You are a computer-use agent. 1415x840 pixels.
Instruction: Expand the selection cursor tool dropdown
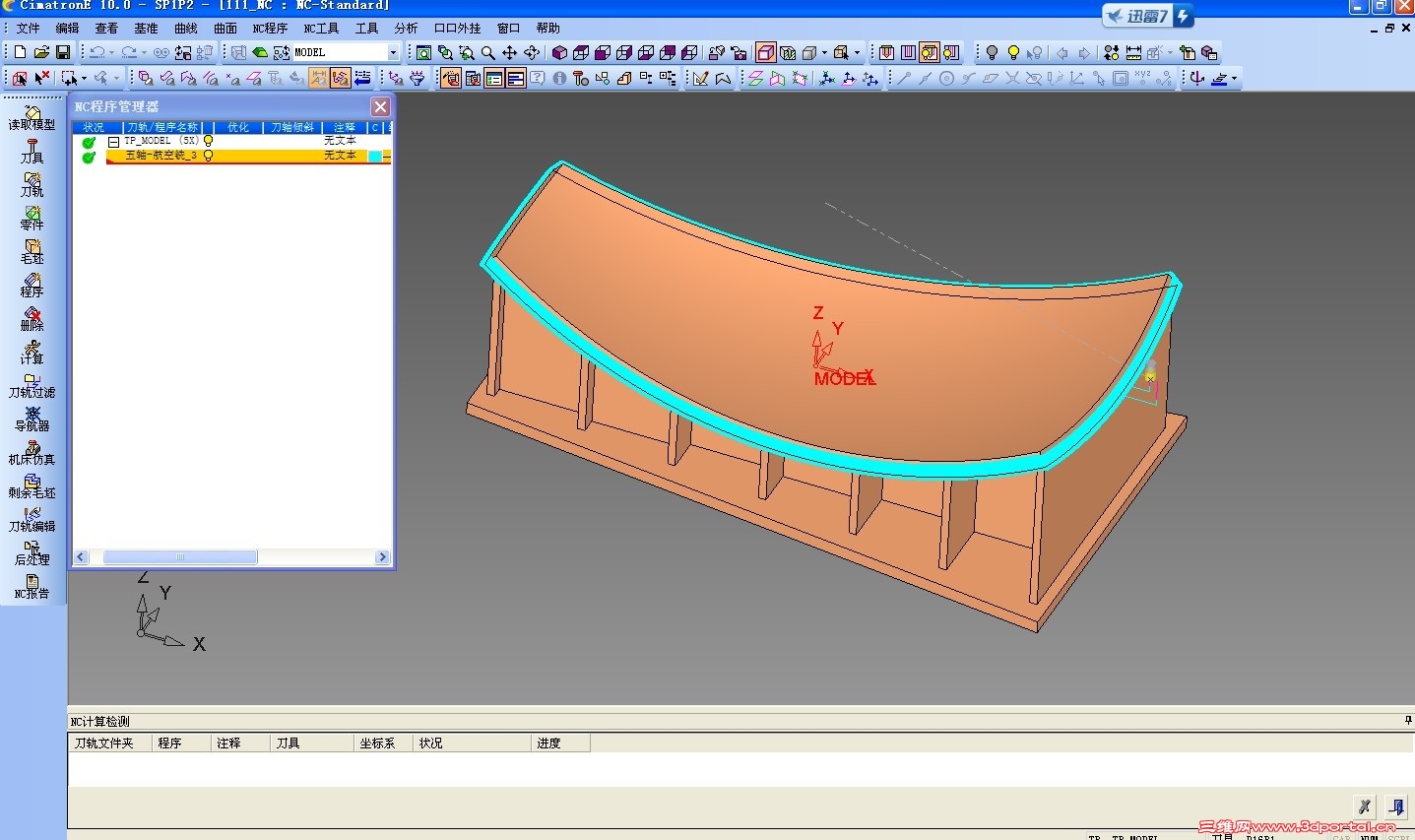84,78
